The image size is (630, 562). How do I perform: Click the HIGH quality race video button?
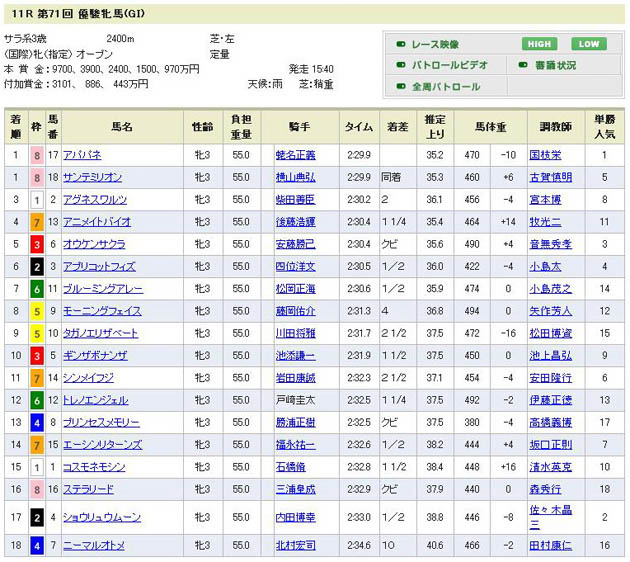(538, 44)
